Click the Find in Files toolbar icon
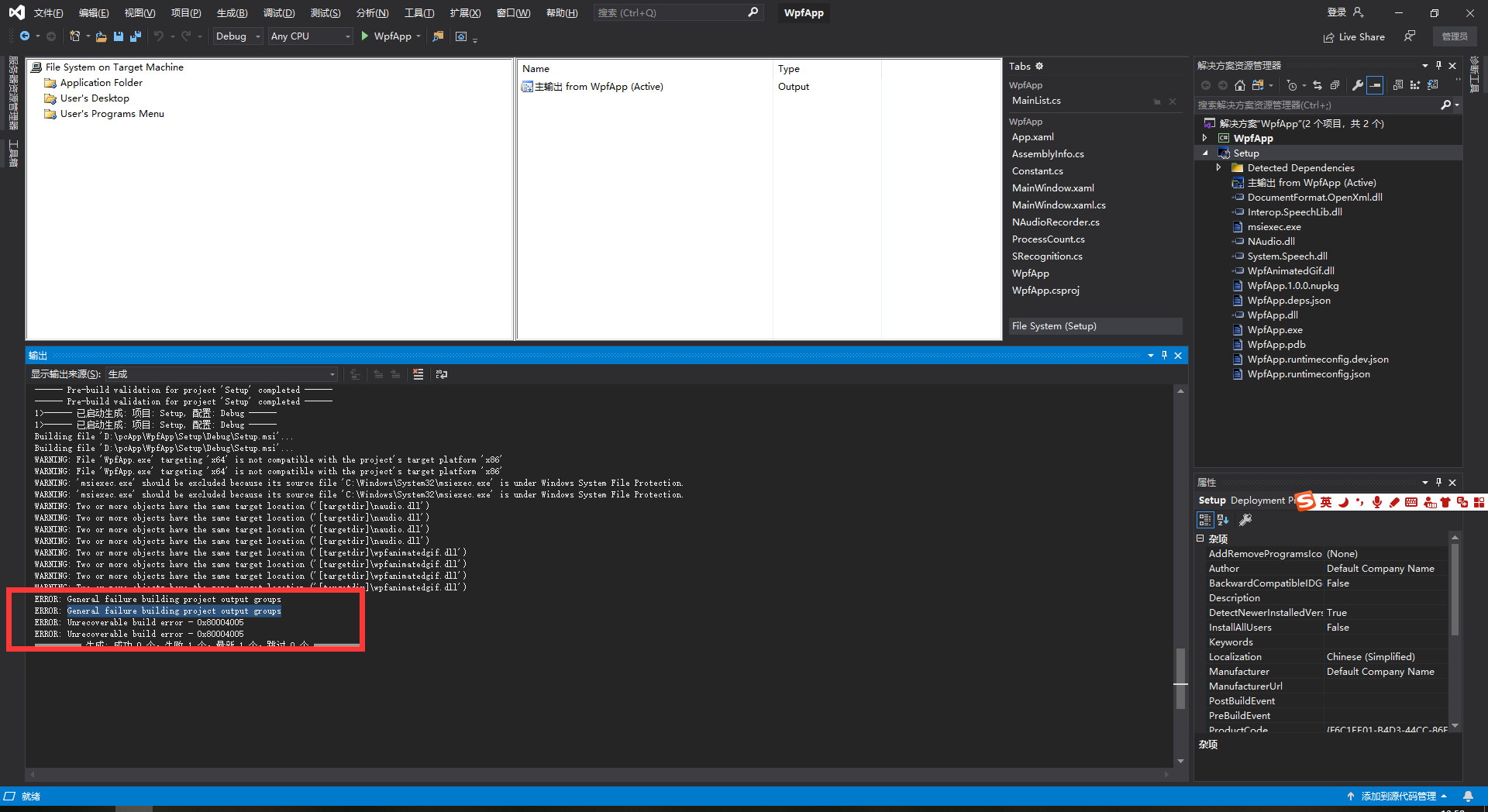Image resolution: width=1488 pixels, height=812 pixels. tap(438, 36)
